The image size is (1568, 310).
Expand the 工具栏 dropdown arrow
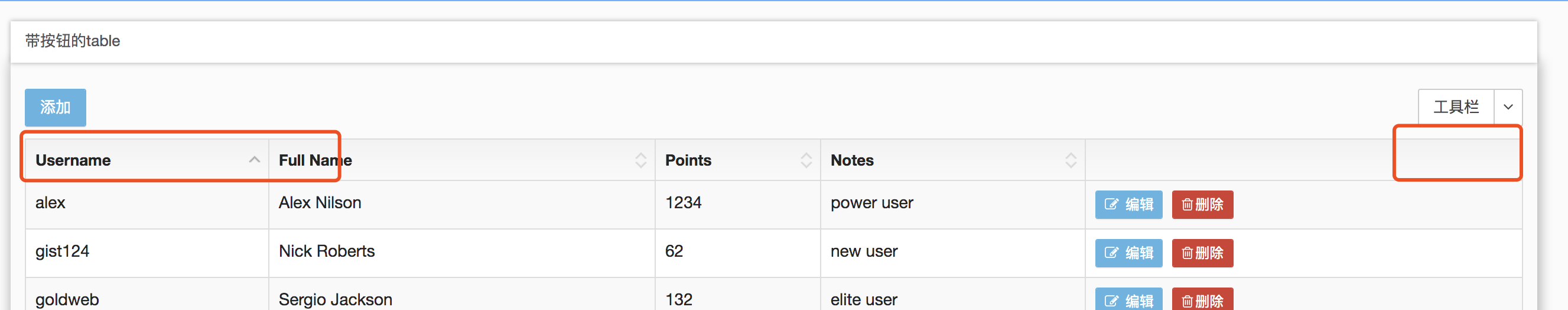[1508, 107]
